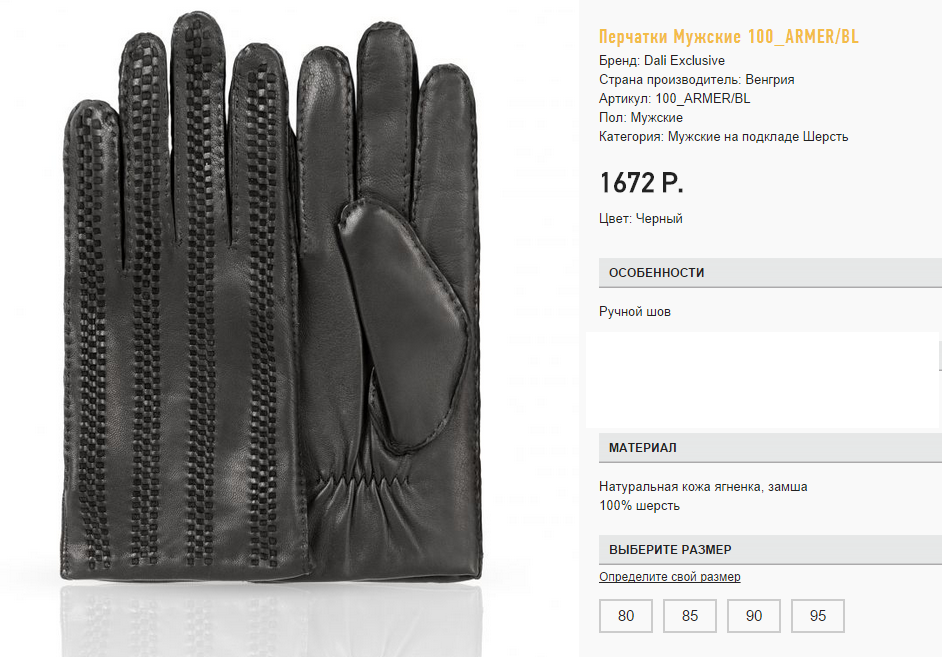The height and width of the screenshot is (657, 942).
Task: Click the Ручной шов feature text
Action: pos(634,312)
